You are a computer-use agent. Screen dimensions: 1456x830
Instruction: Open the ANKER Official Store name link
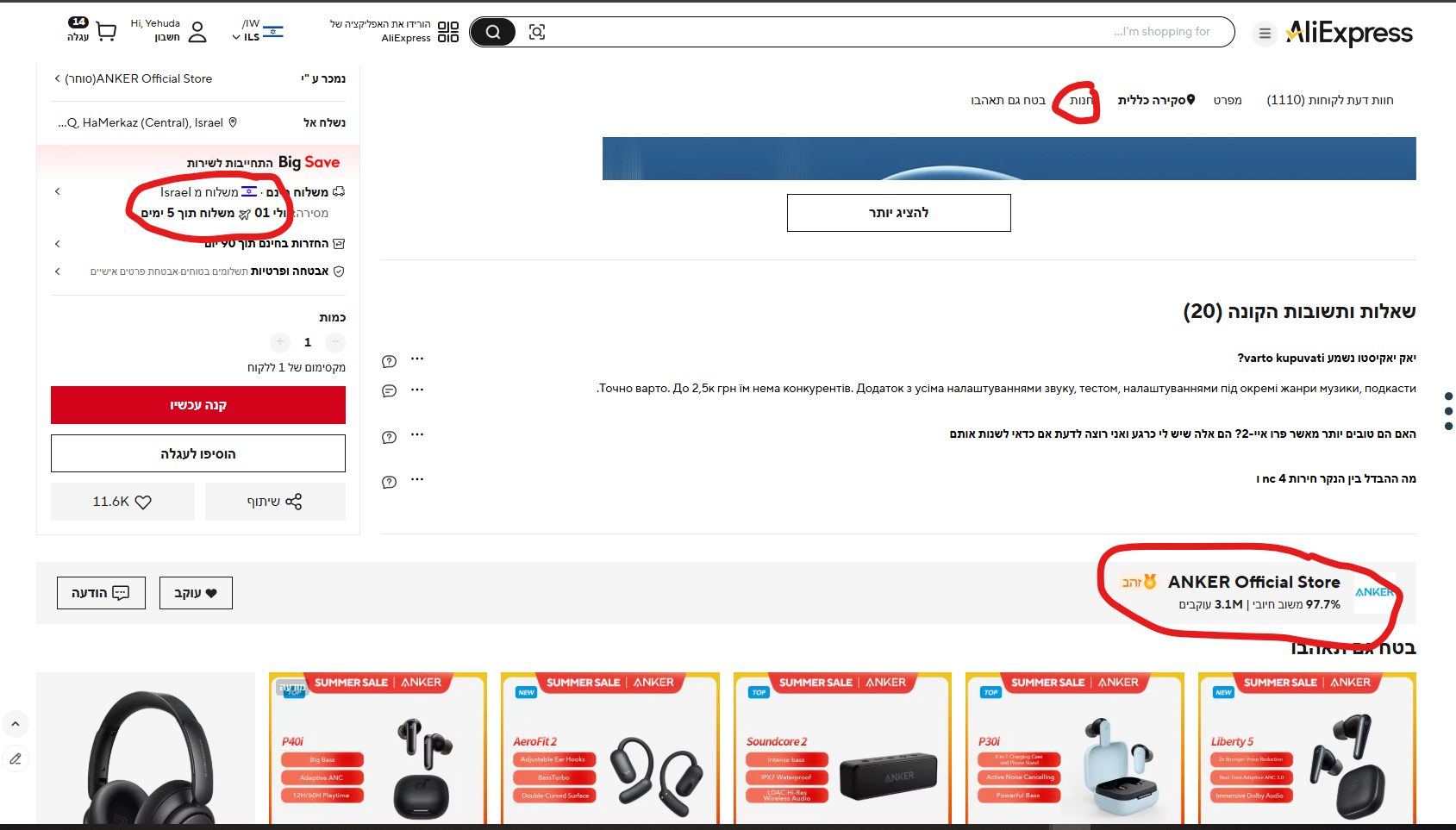[1253, 583]
